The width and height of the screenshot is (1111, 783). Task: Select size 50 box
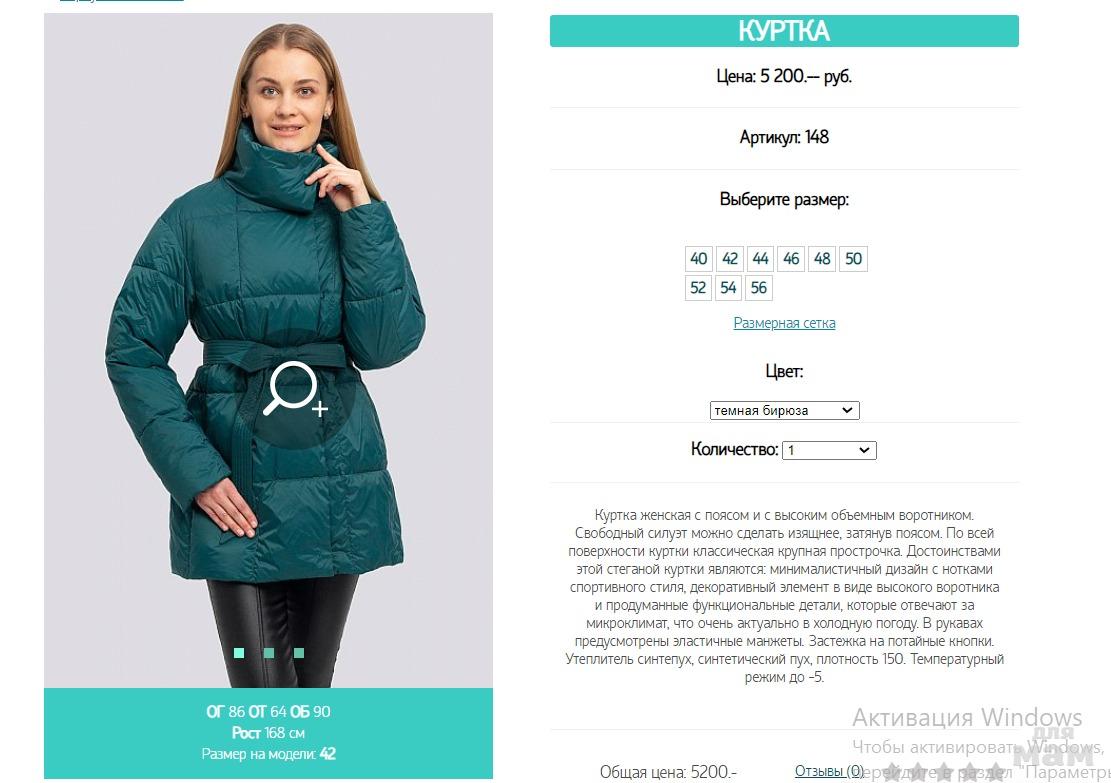pos(853,259)
